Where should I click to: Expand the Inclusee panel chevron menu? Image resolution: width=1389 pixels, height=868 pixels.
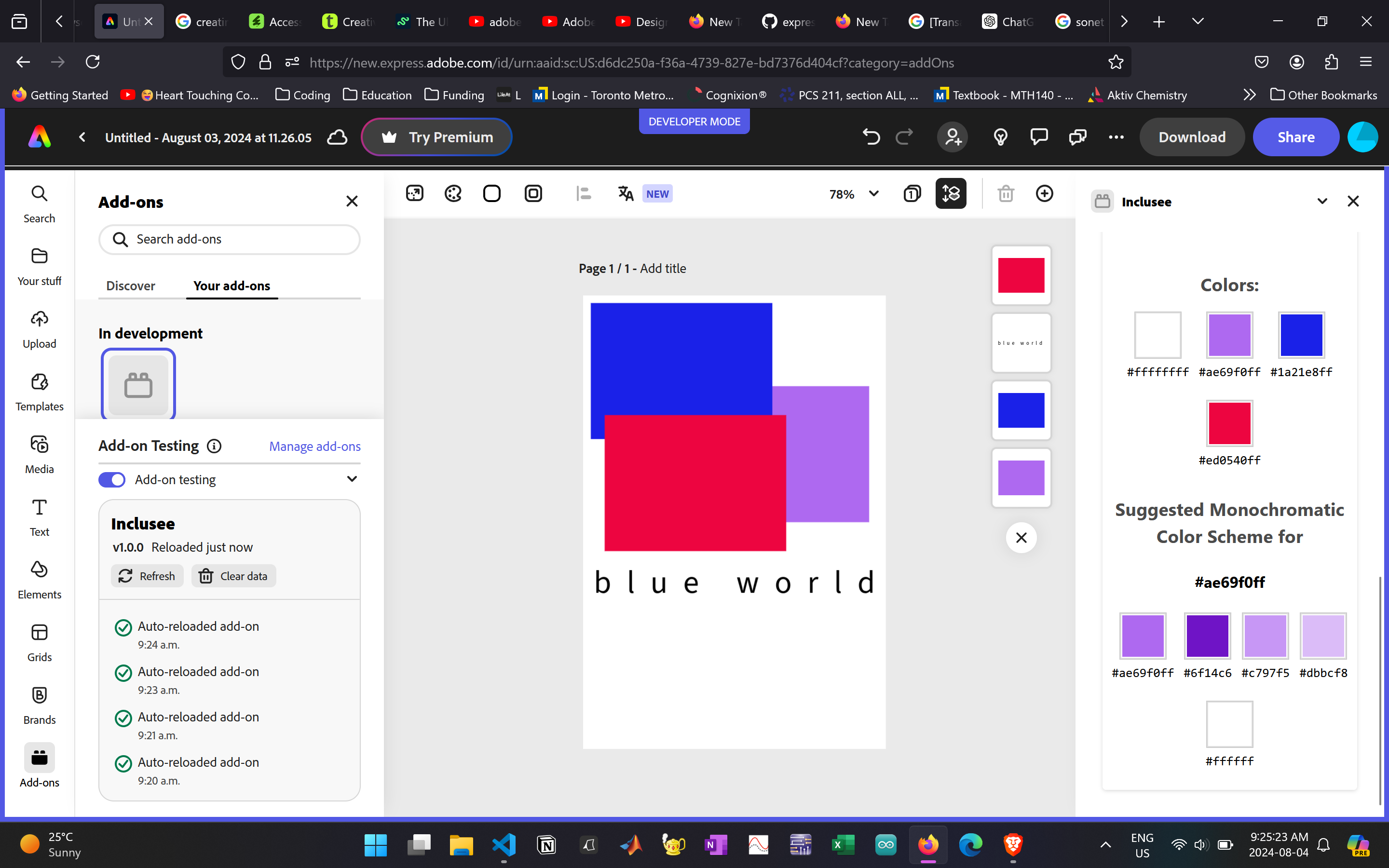(1322, 202)
